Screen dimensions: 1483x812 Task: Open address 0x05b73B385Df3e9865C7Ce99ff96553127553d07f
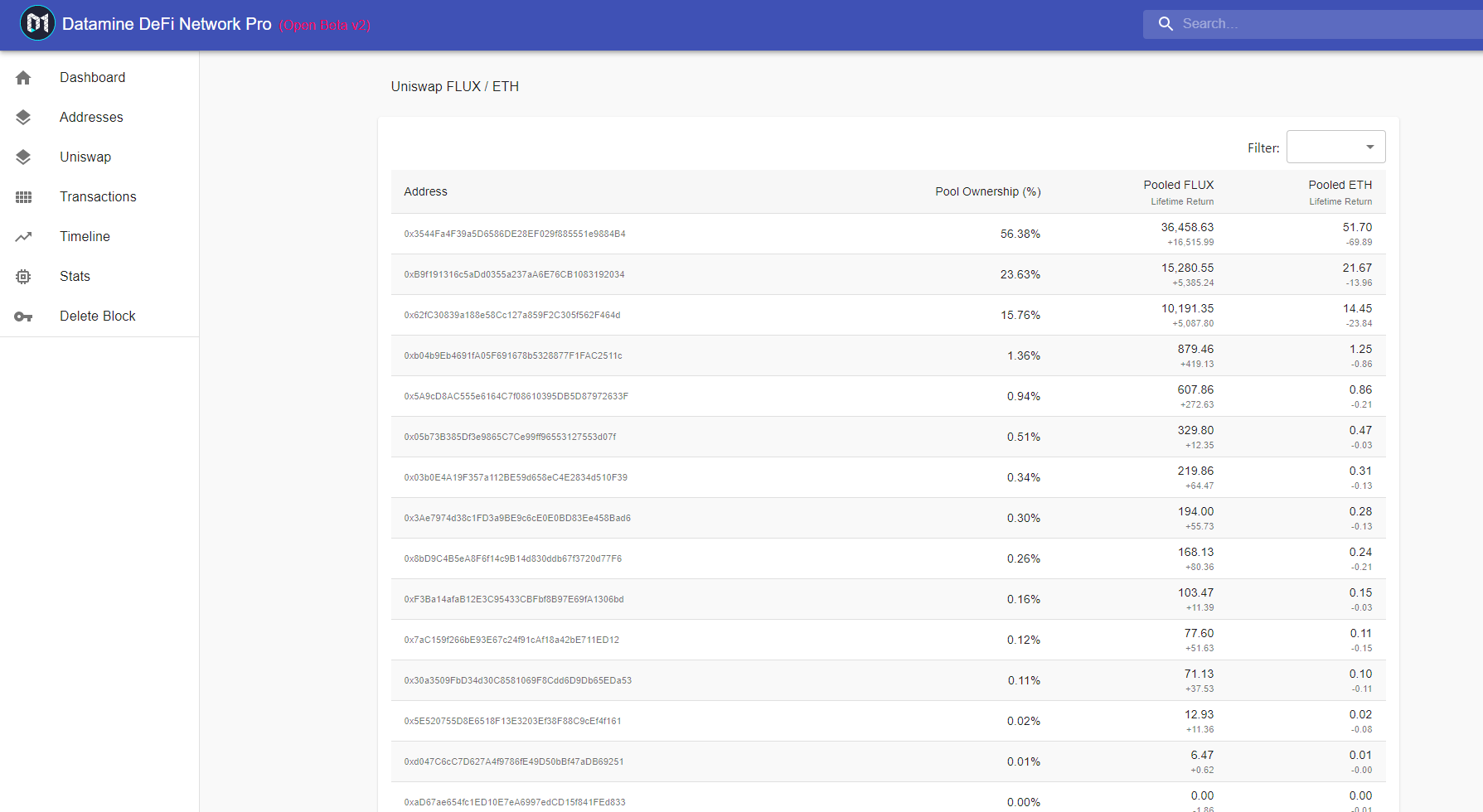(510, 437)
